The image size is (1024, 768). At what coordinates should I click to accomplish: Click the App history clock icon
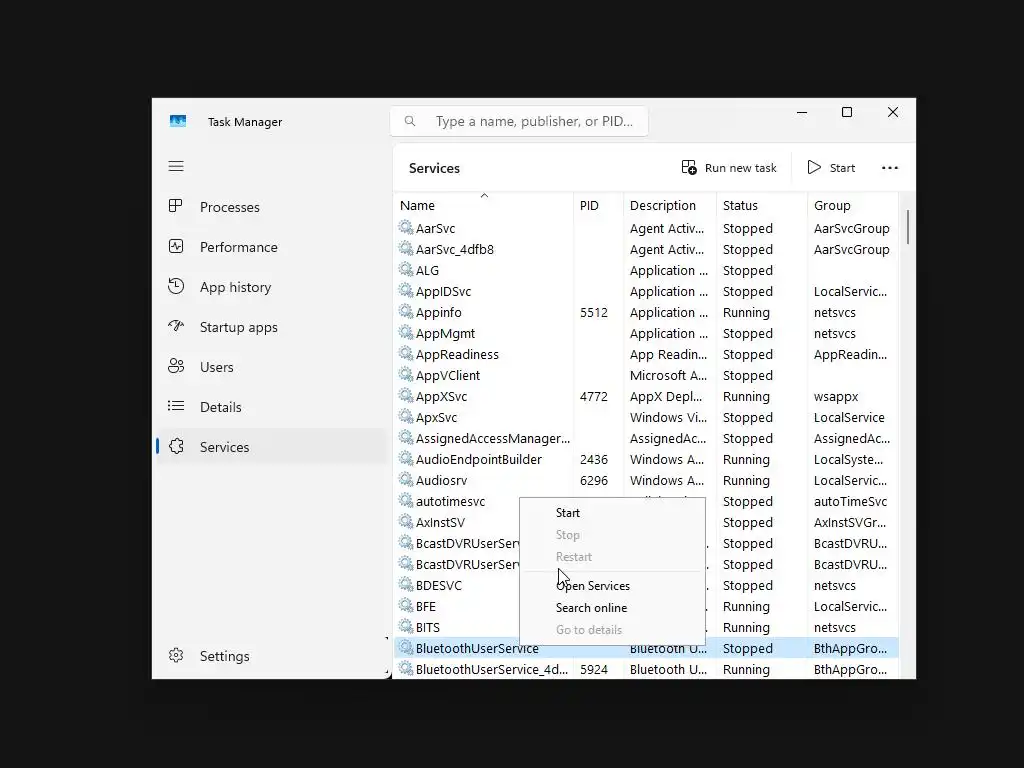tap(176, 286)
